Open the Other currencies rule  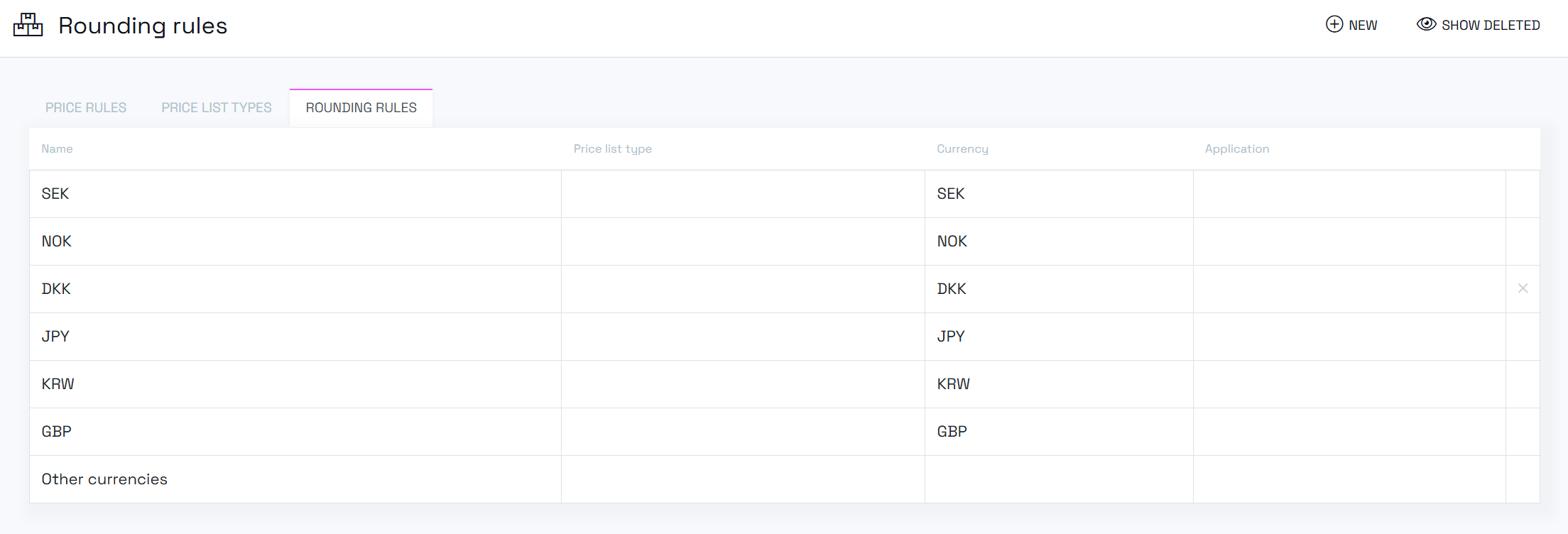[x=104, y=479]
